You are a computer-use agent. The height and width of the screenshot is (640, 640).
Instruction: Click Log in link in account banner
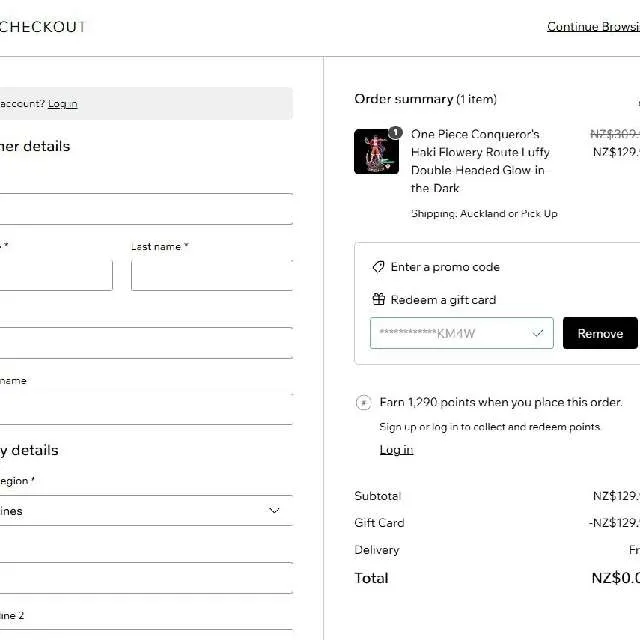tap(62, 104)
